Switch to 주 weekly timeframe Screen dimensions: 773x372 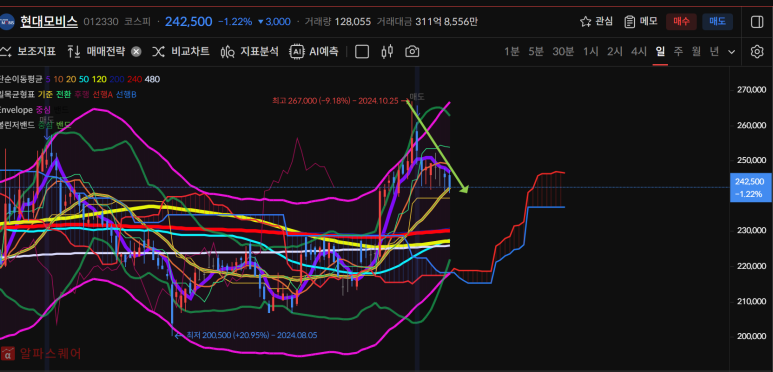(x=678, y=51)
